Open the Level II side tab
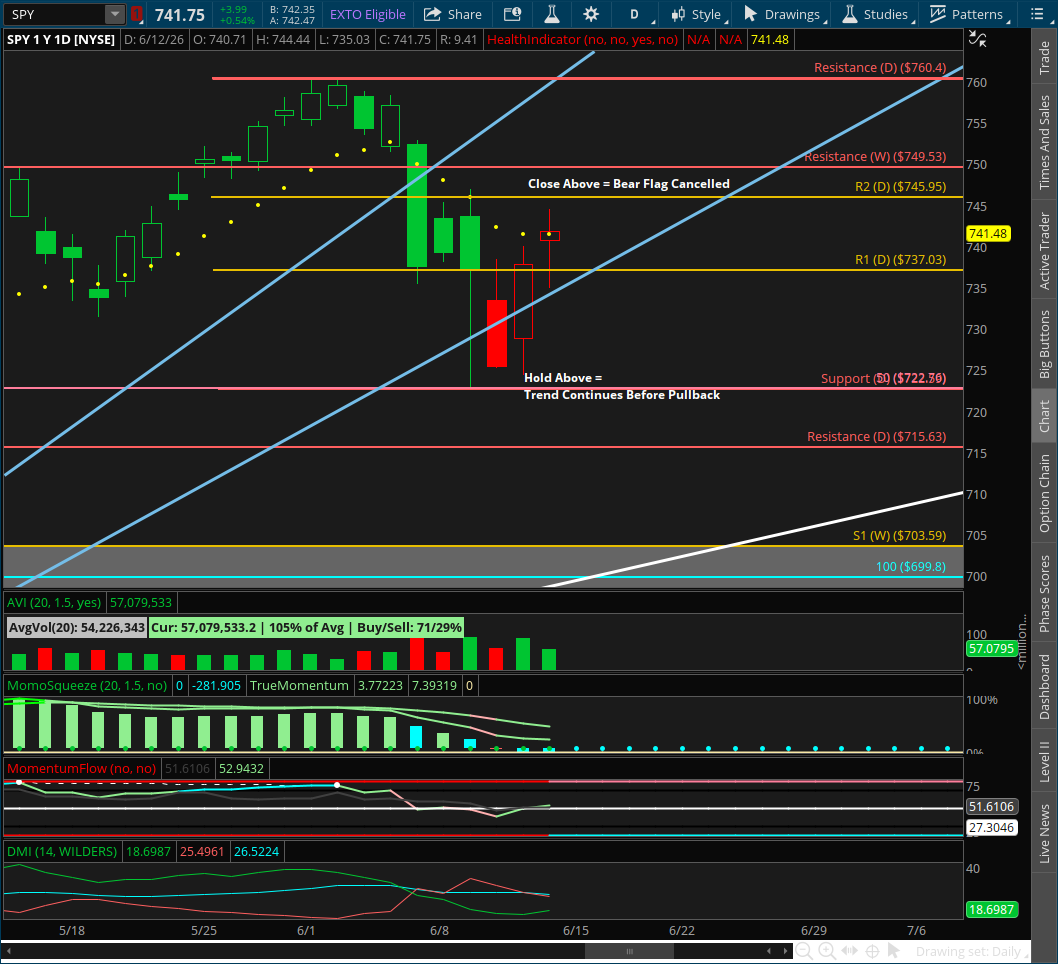The image size is (1058, 964). tap(1045, 762)
